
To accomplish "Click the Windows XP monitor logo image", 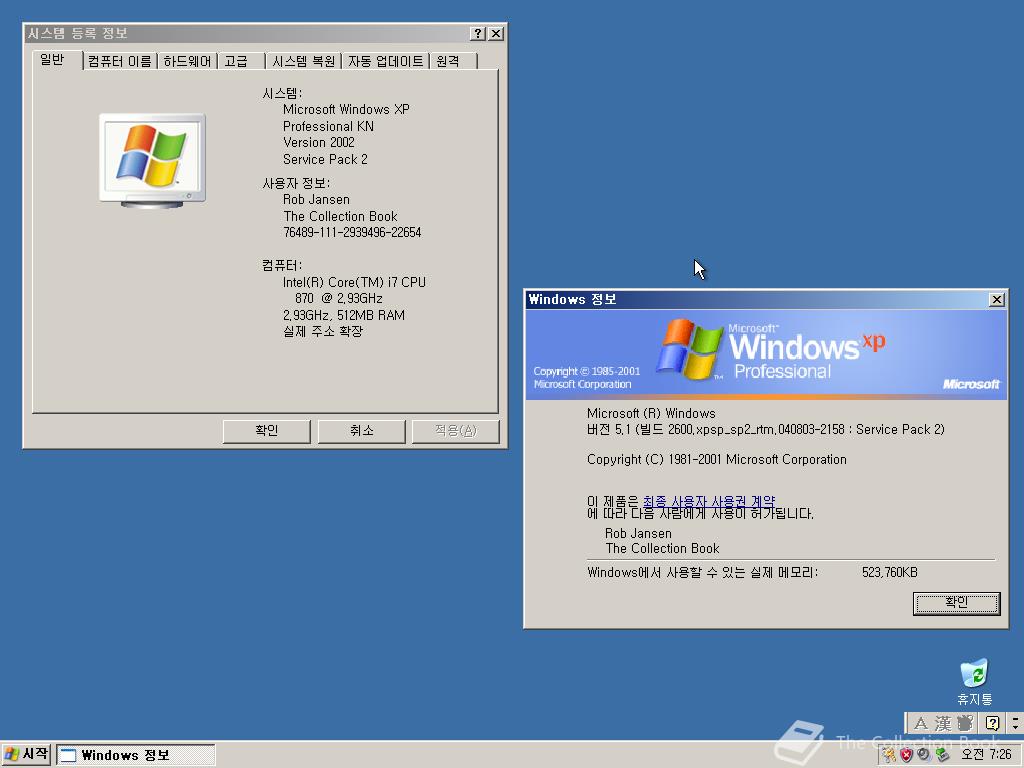I will (x=152, y=161).
